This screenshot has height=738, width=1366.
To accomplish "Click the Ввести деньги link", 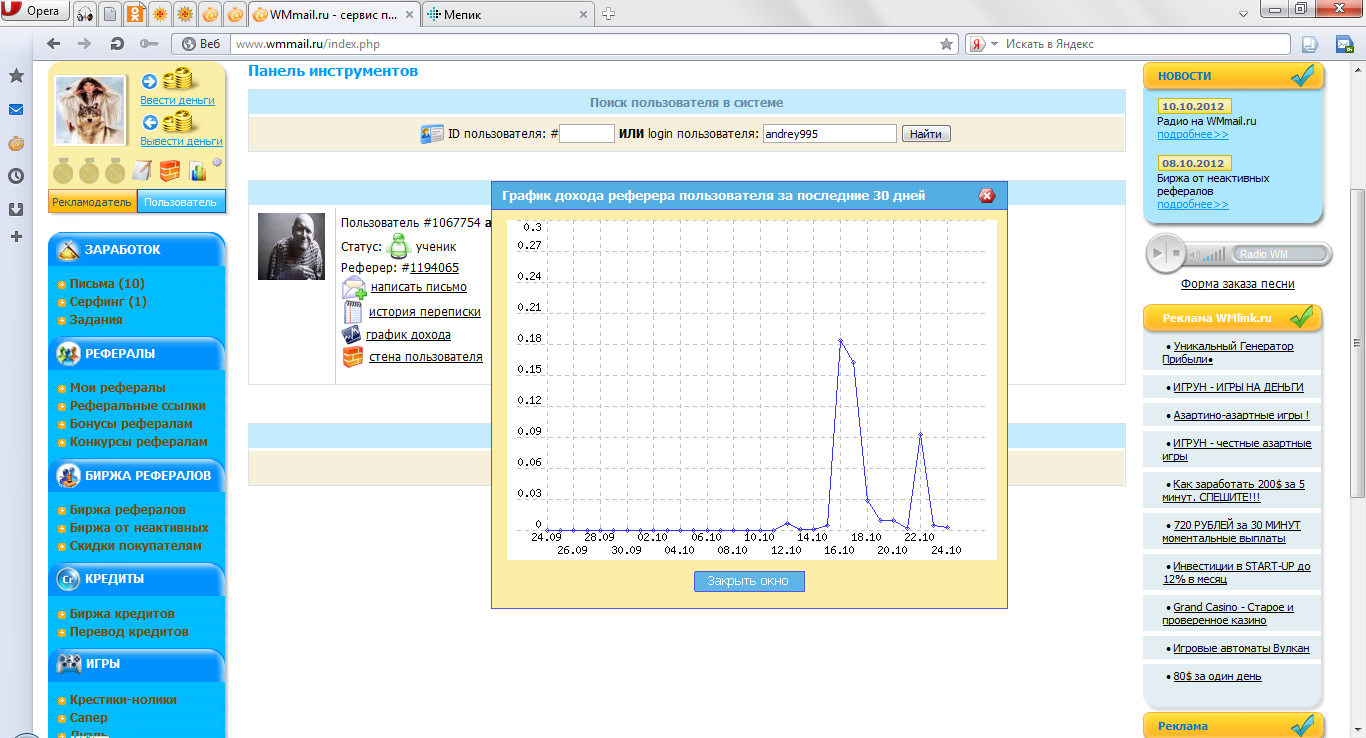I will (177, 100).
